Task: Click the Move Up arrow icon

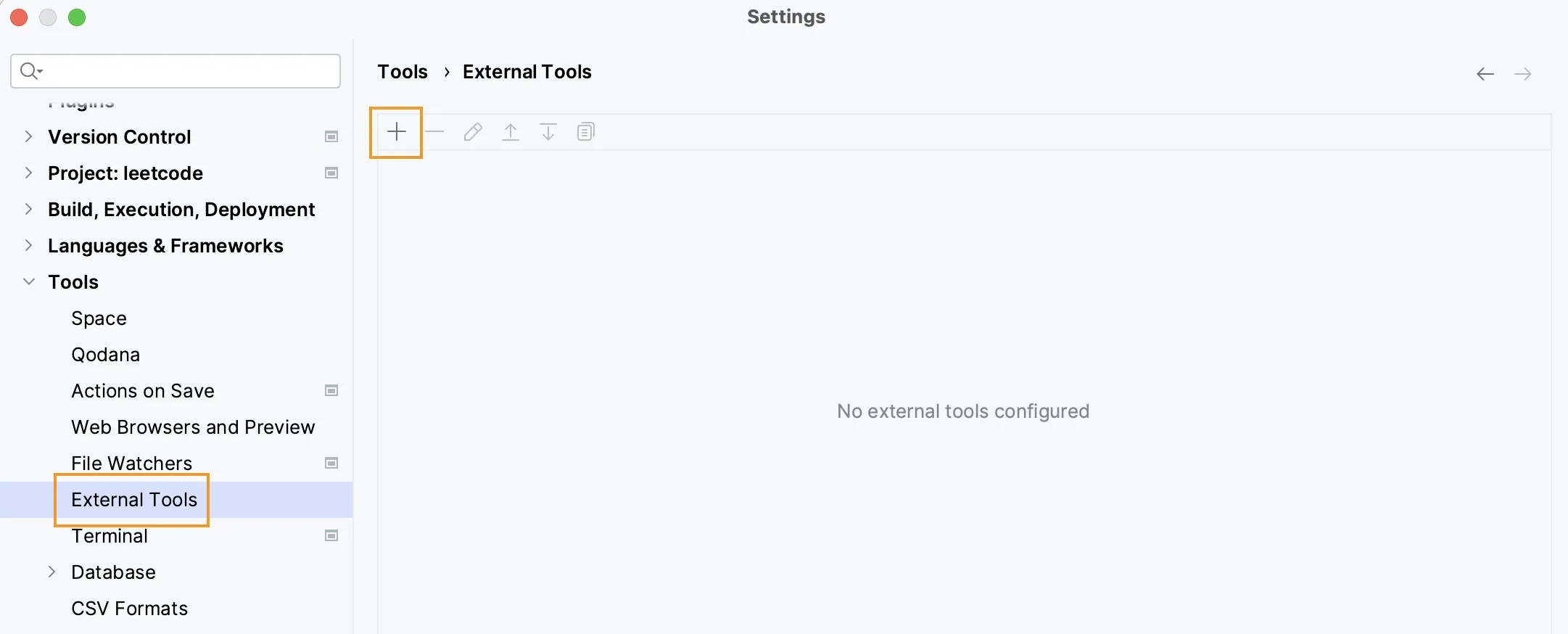Action: (x=511, y=132)
